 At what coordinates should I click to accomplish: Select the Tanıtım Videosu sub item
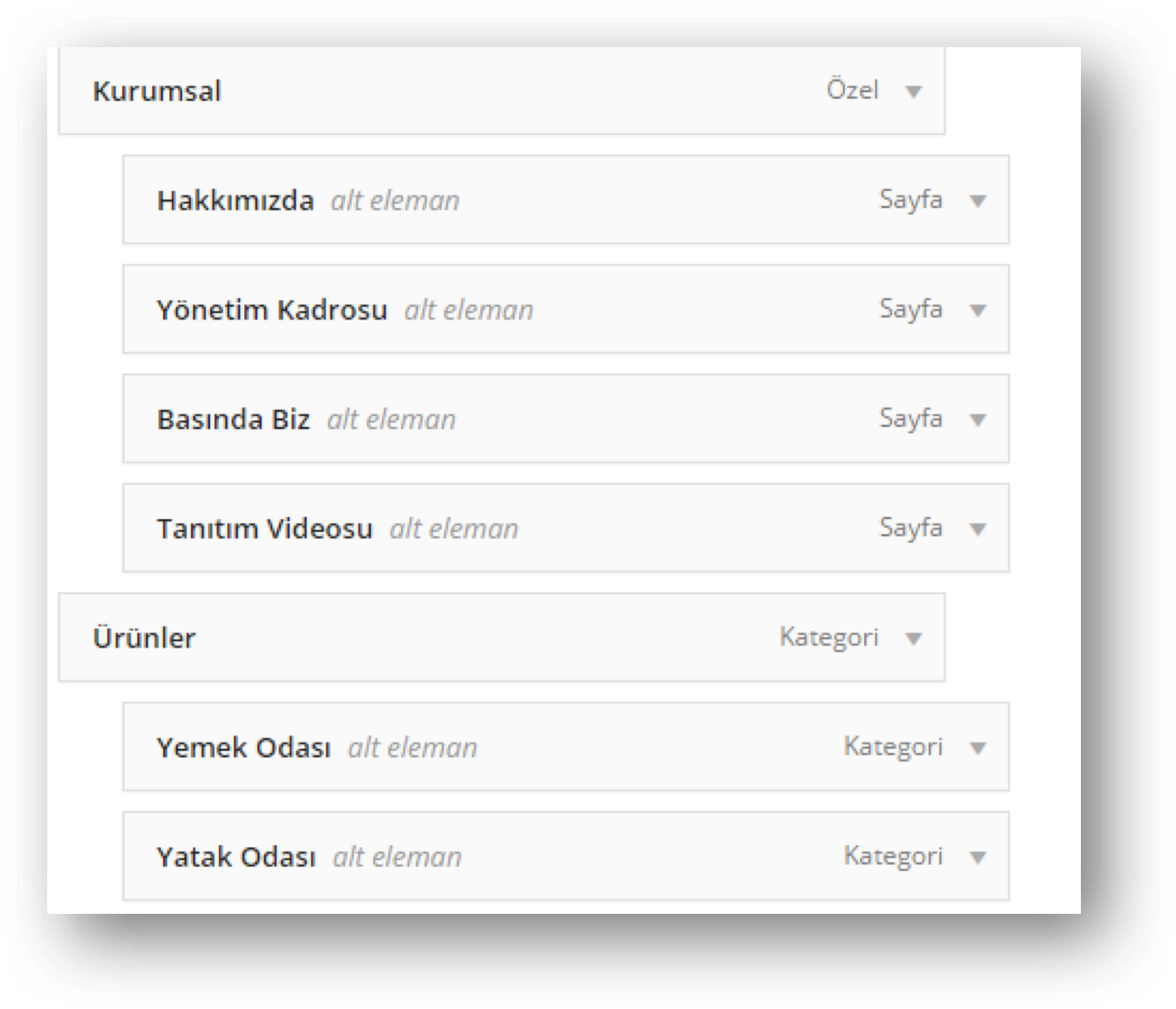(264, 529)
